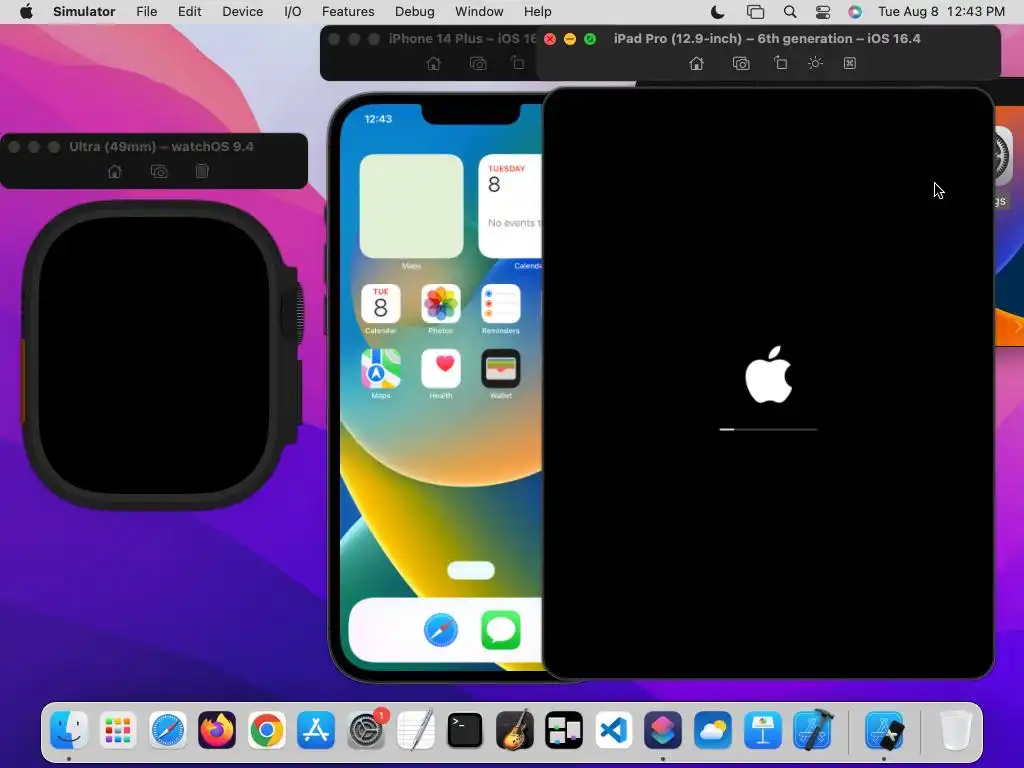Screen dimensions: 1024x768
Task: Open Xcode from the Dock
Action: 812,729
